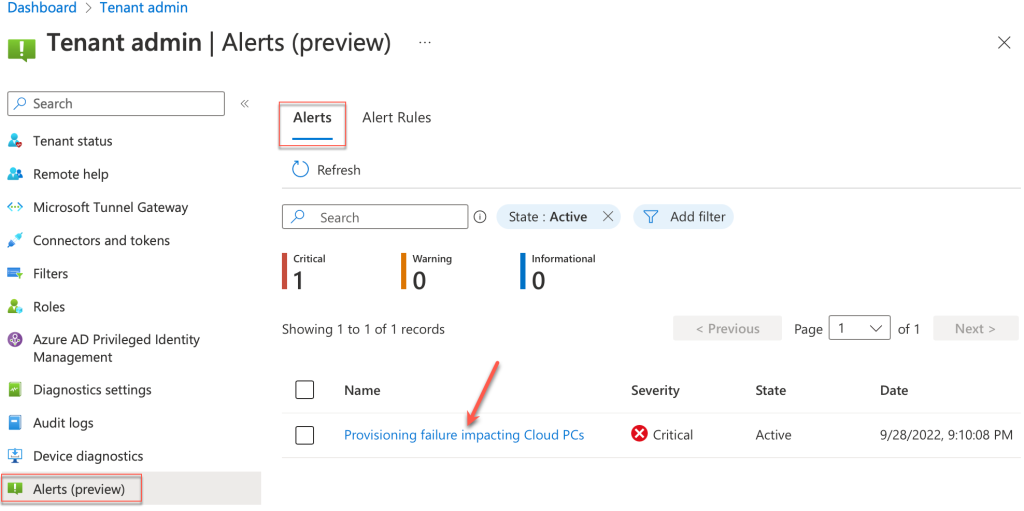The width and height of the screenshot is (1024, 511).
Task: Click the Remote help people icon
Action: tap(15, 174)
